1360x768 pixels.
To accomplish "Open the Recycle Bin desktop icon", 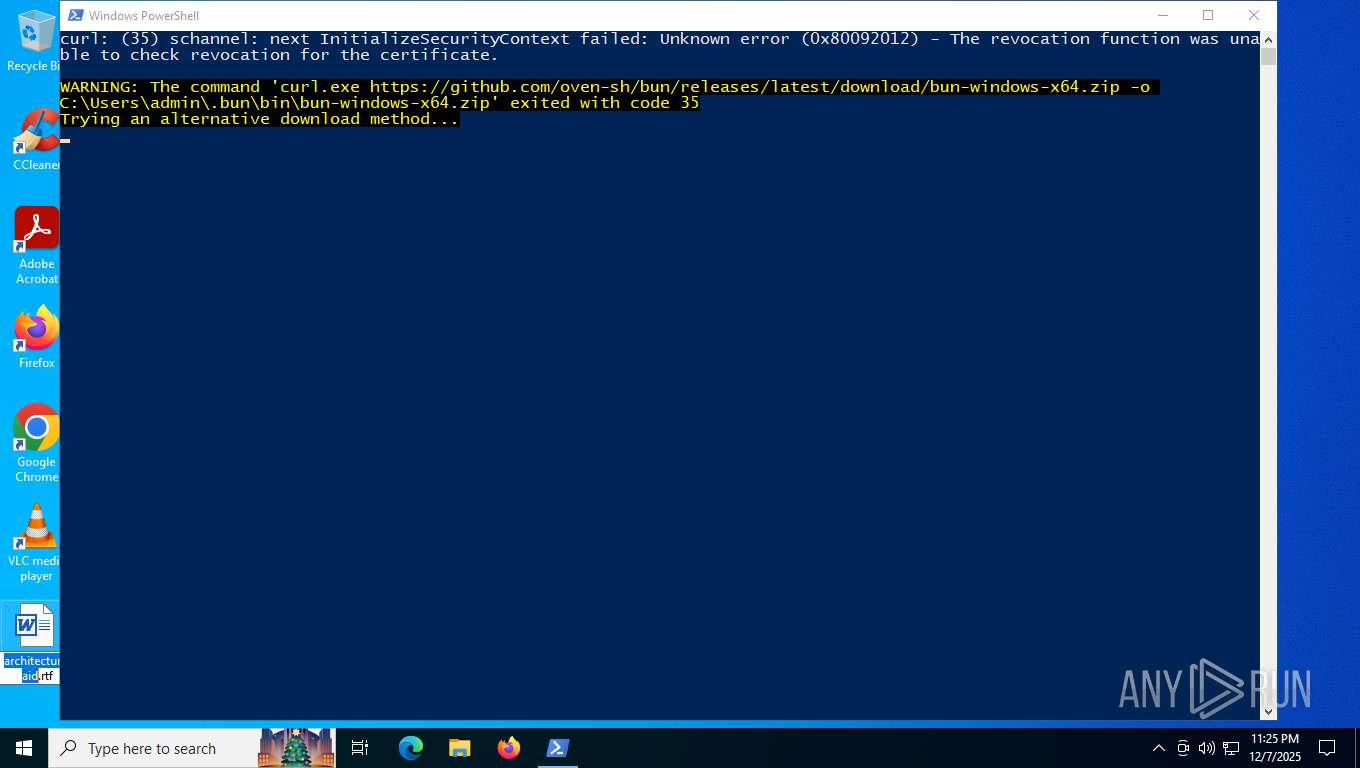I will click(x=33, y=40).
